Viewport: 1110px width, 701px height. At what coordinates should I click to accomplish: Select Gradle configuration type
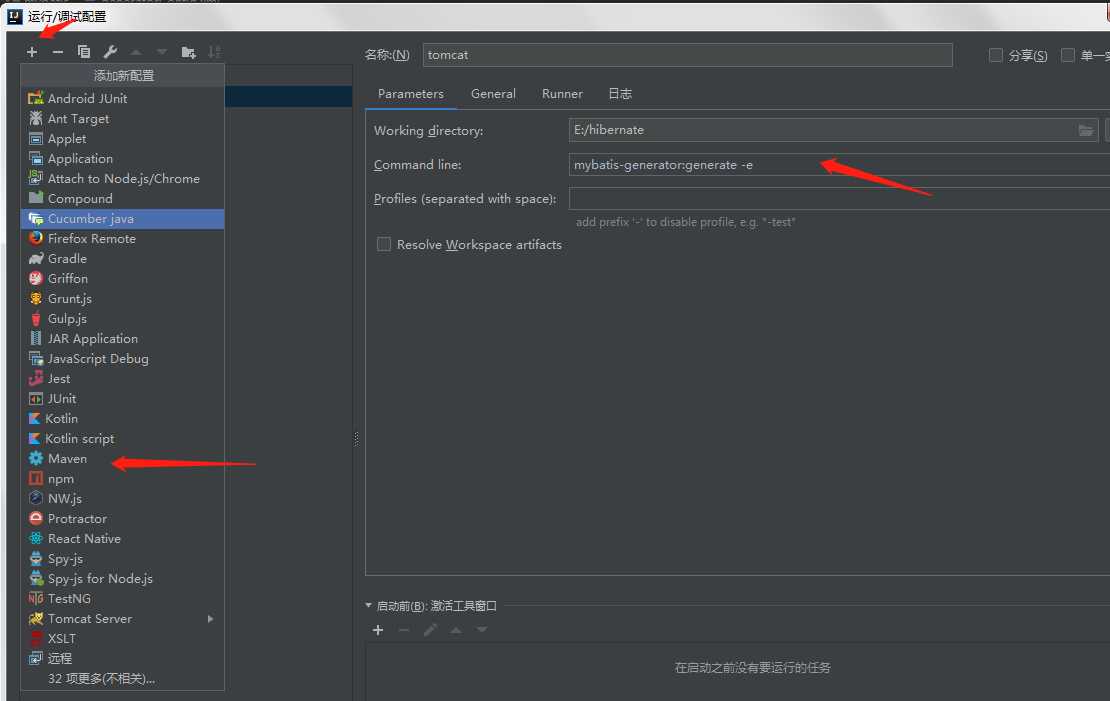(x=122, y=258)
